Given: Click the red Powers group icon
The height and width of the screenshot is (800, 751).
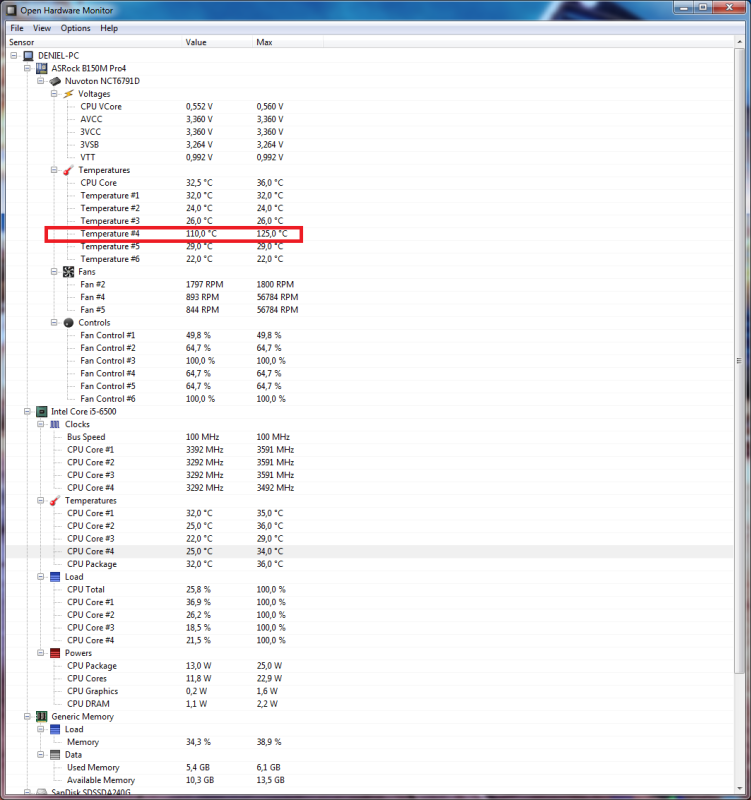Looking at the screenshot, I should (x=55, y=654).
